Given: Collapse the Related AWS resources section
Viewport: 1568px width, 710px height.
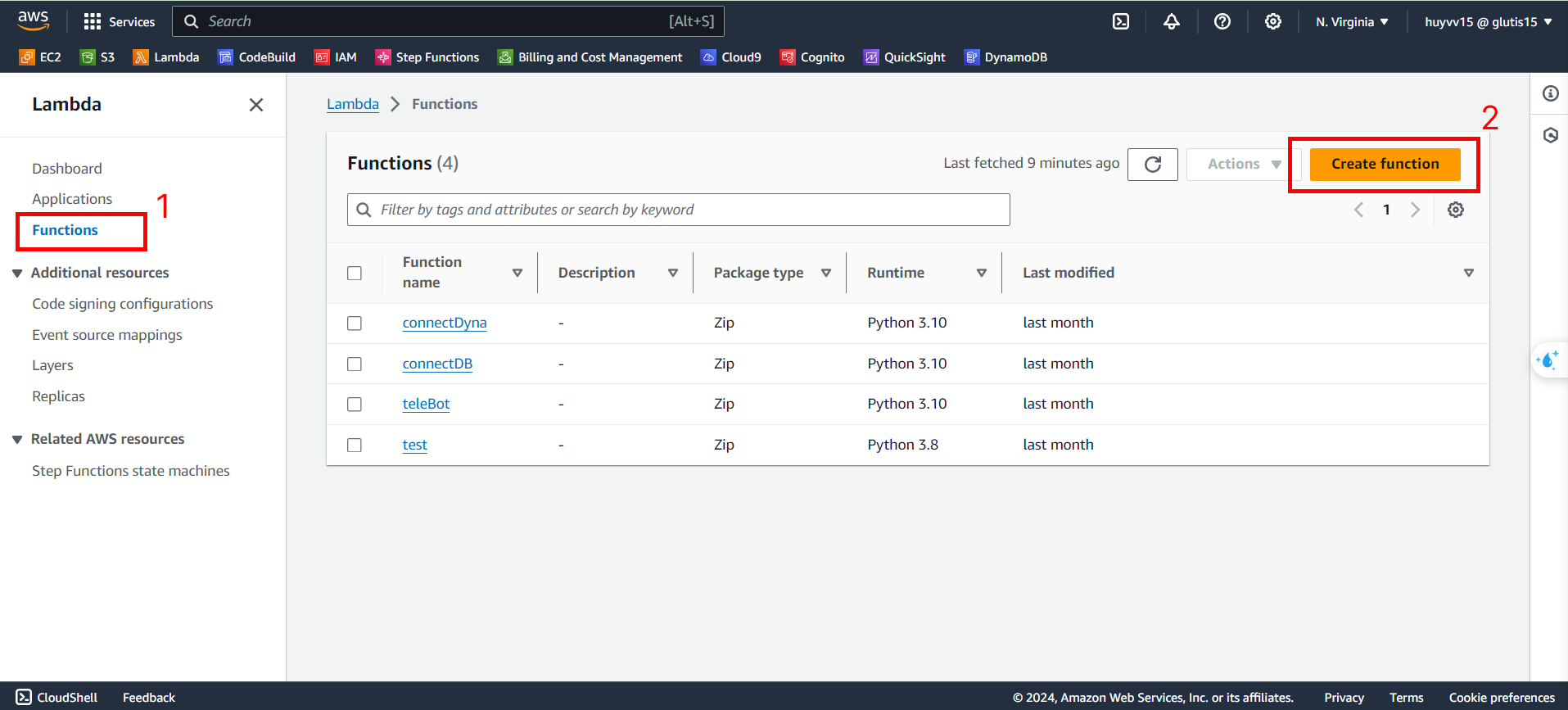Looking at the screenshot, I should pos(17,440).
